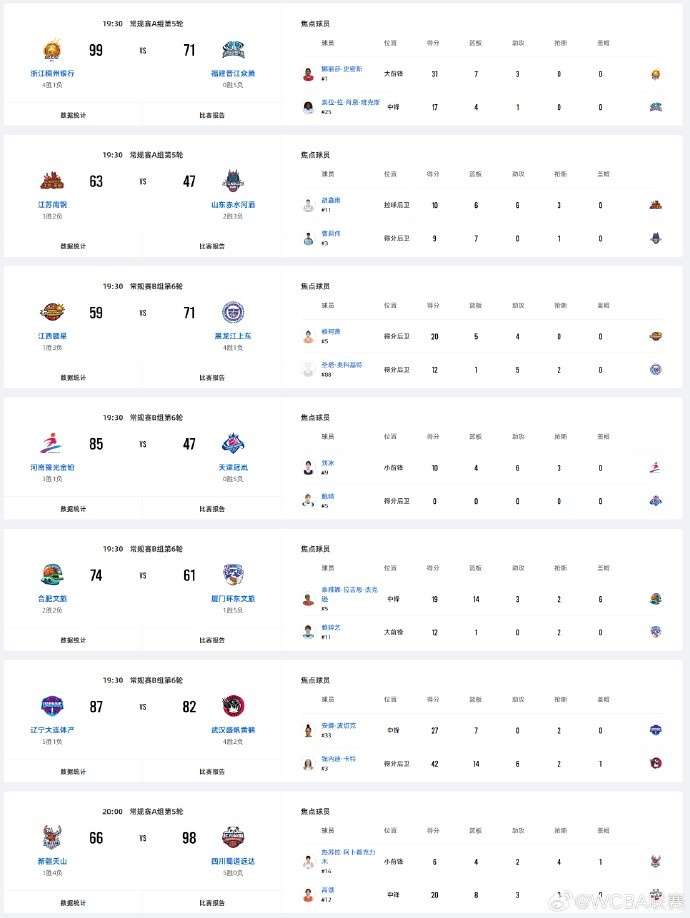Click the 江西赣晕 team name link

pos(52,336)
